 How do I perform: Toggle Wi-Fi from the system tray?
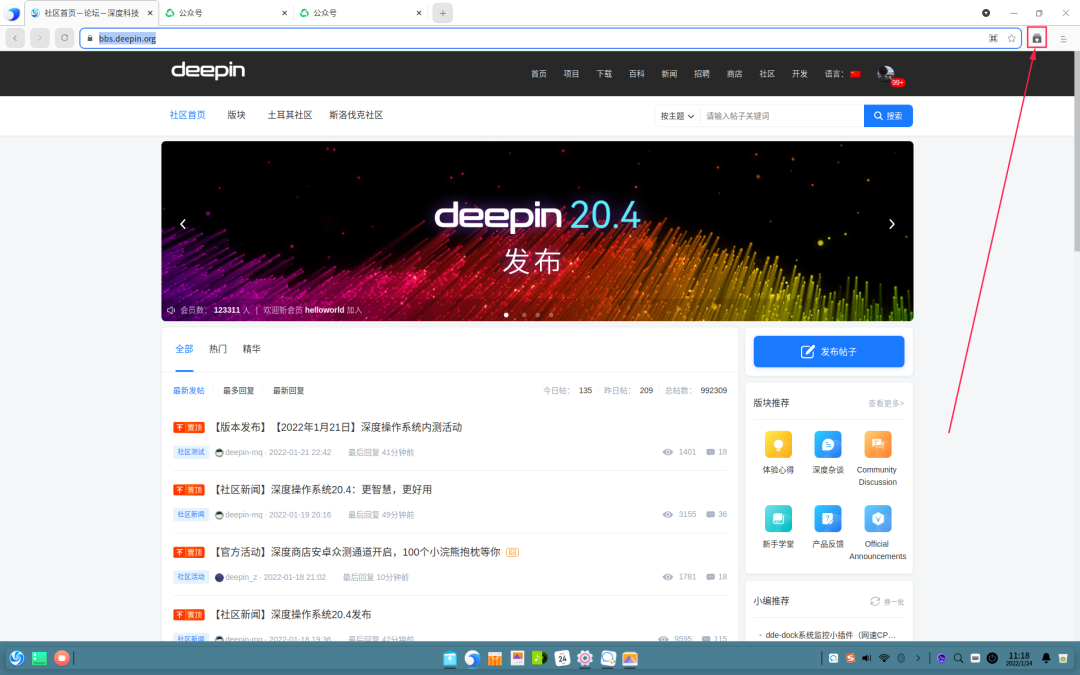pyautogui.click(x=882, y=658)
